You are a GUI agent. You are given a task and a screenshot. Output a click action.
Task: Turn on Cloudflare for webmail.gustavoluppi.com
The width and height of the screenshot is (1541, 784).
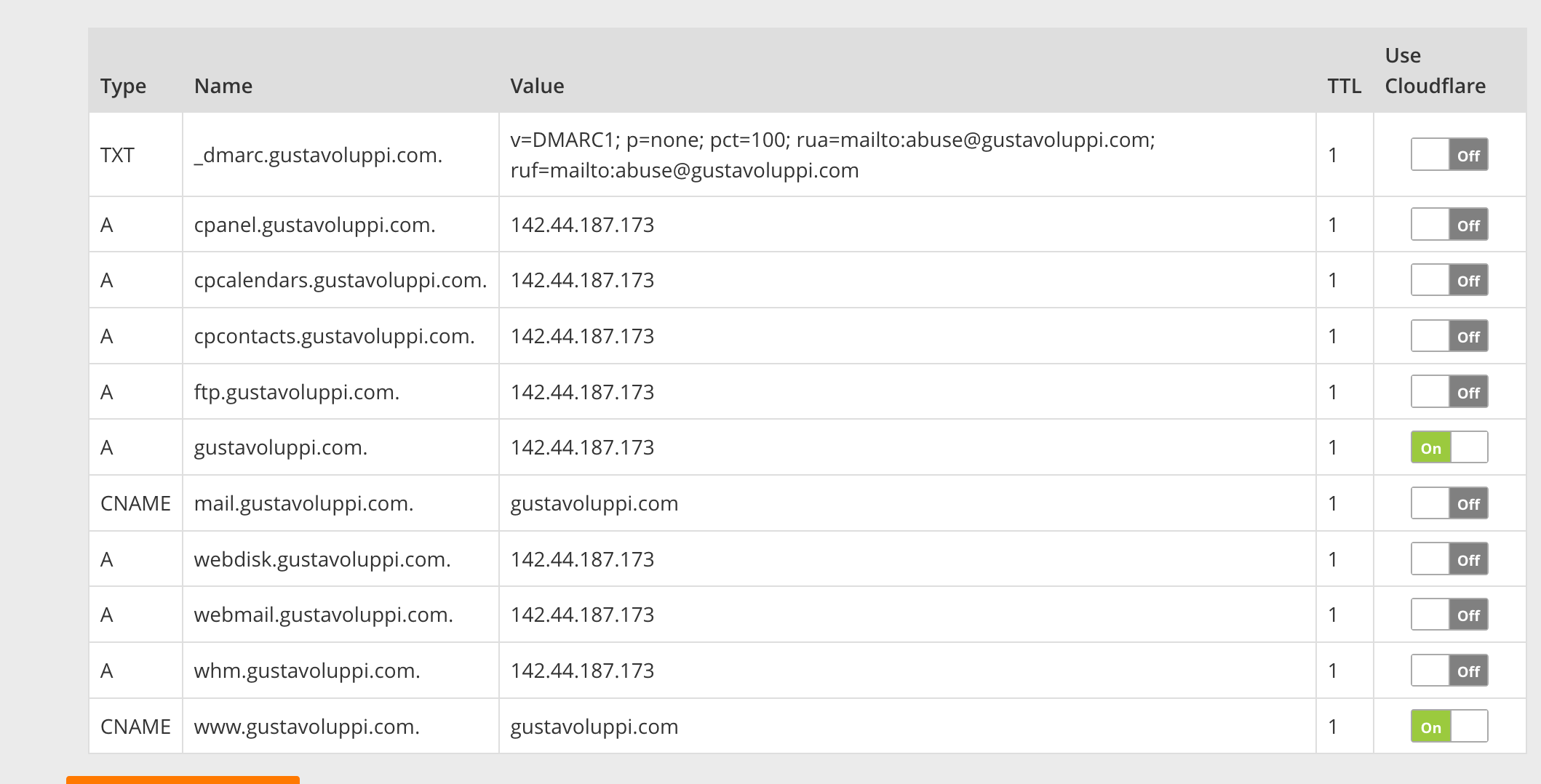point(1449,615)
